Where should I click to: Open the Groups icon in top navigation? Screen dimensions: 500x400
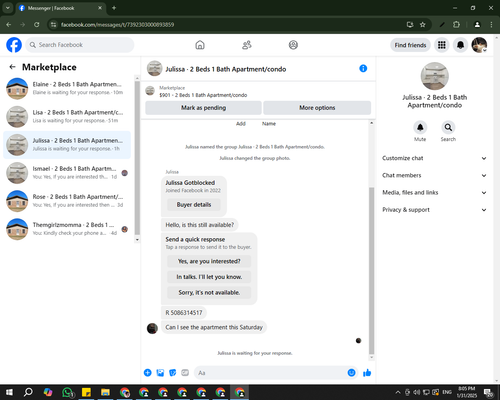[293, 45]
